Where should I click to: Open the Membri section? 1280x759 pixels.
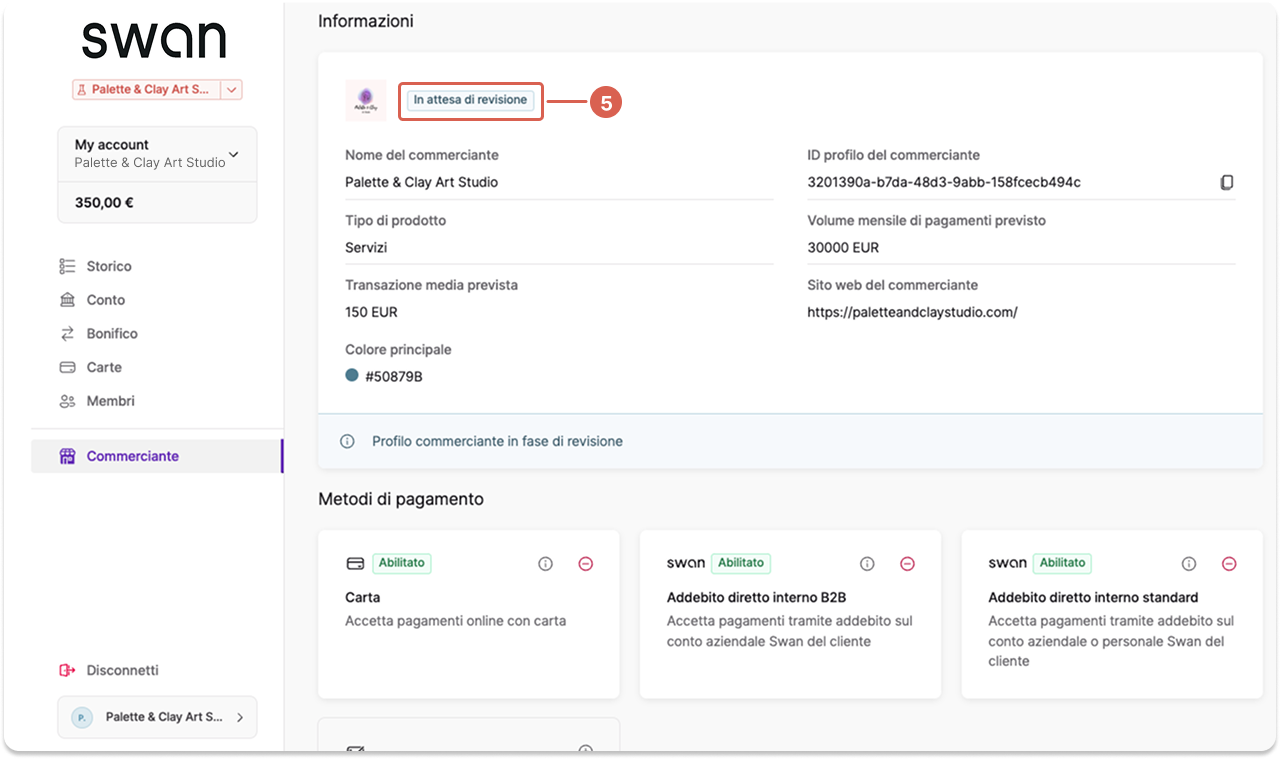tap(111, 401)
